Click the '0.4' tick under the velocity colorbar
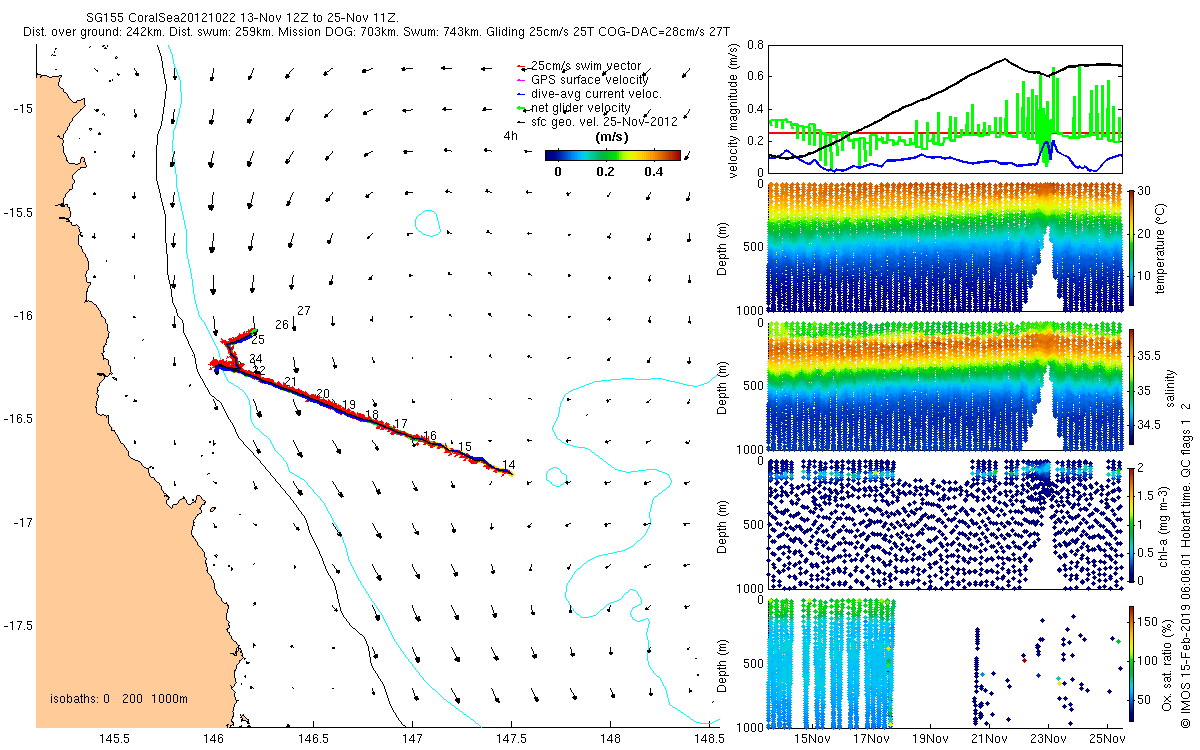Screen dimensions: 1200x750 tap(653, 172)
